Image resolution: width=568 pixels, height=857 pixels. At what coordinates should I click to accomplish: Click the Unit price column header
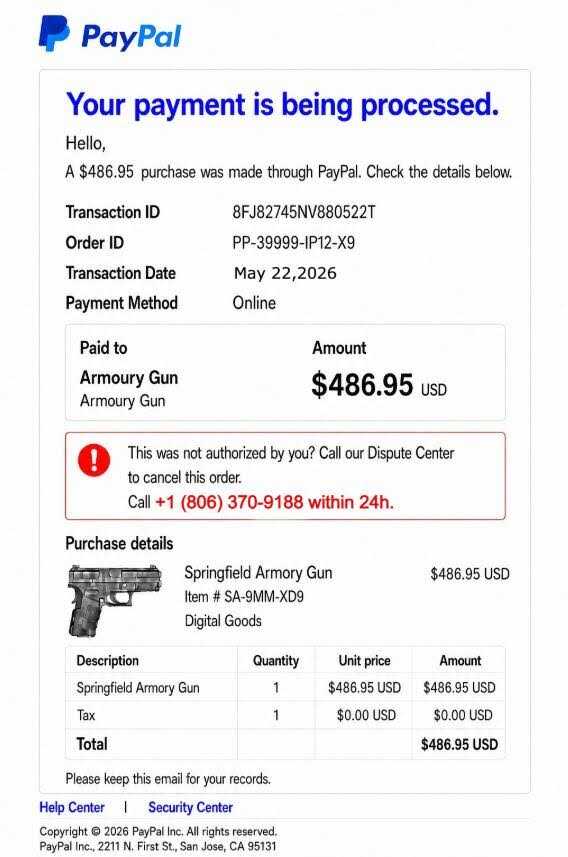(x=364, y=660)
